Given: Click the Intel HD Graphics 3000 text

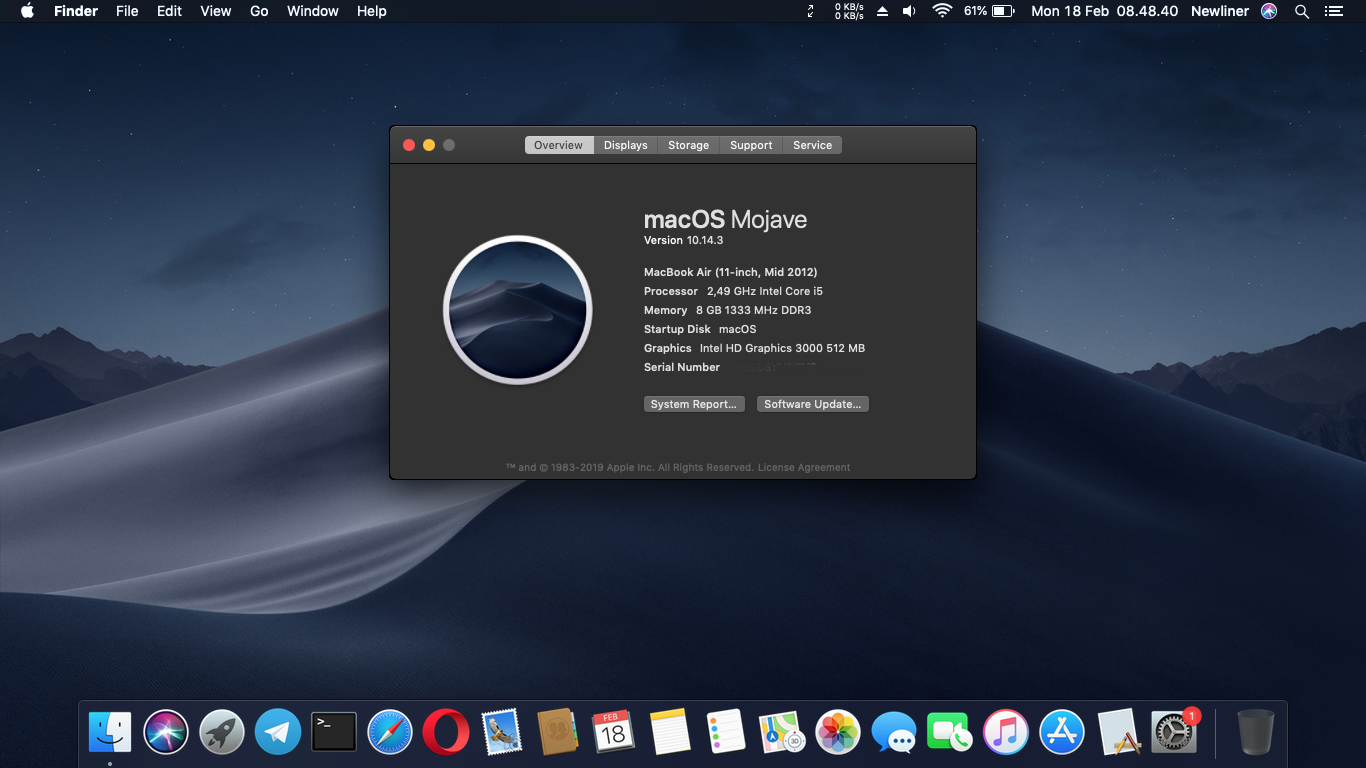Looking at the screenshot, I should pyautogui.click(x=782, y=348).
